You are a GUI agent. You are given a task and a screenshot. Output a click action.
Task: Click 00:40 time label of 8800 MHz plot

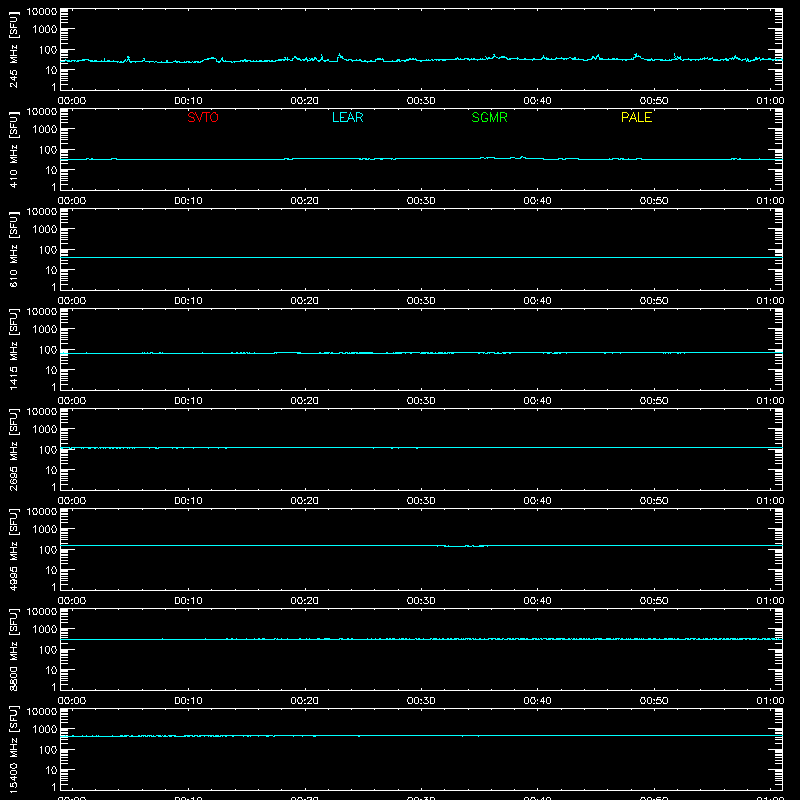[x=537, y=701]
